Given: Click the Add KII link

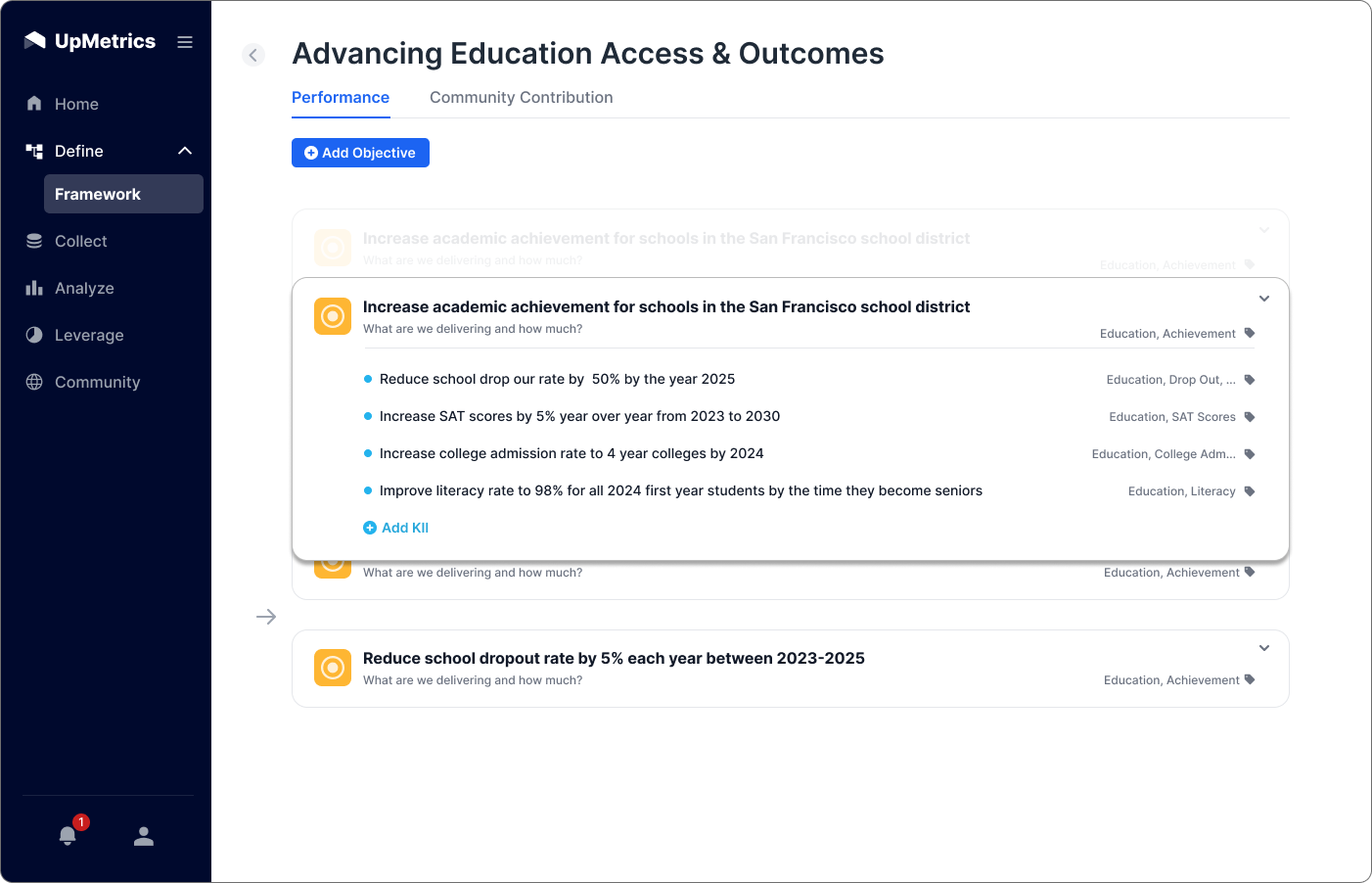Looking at the screenshot, I should [x=396, y=528].
